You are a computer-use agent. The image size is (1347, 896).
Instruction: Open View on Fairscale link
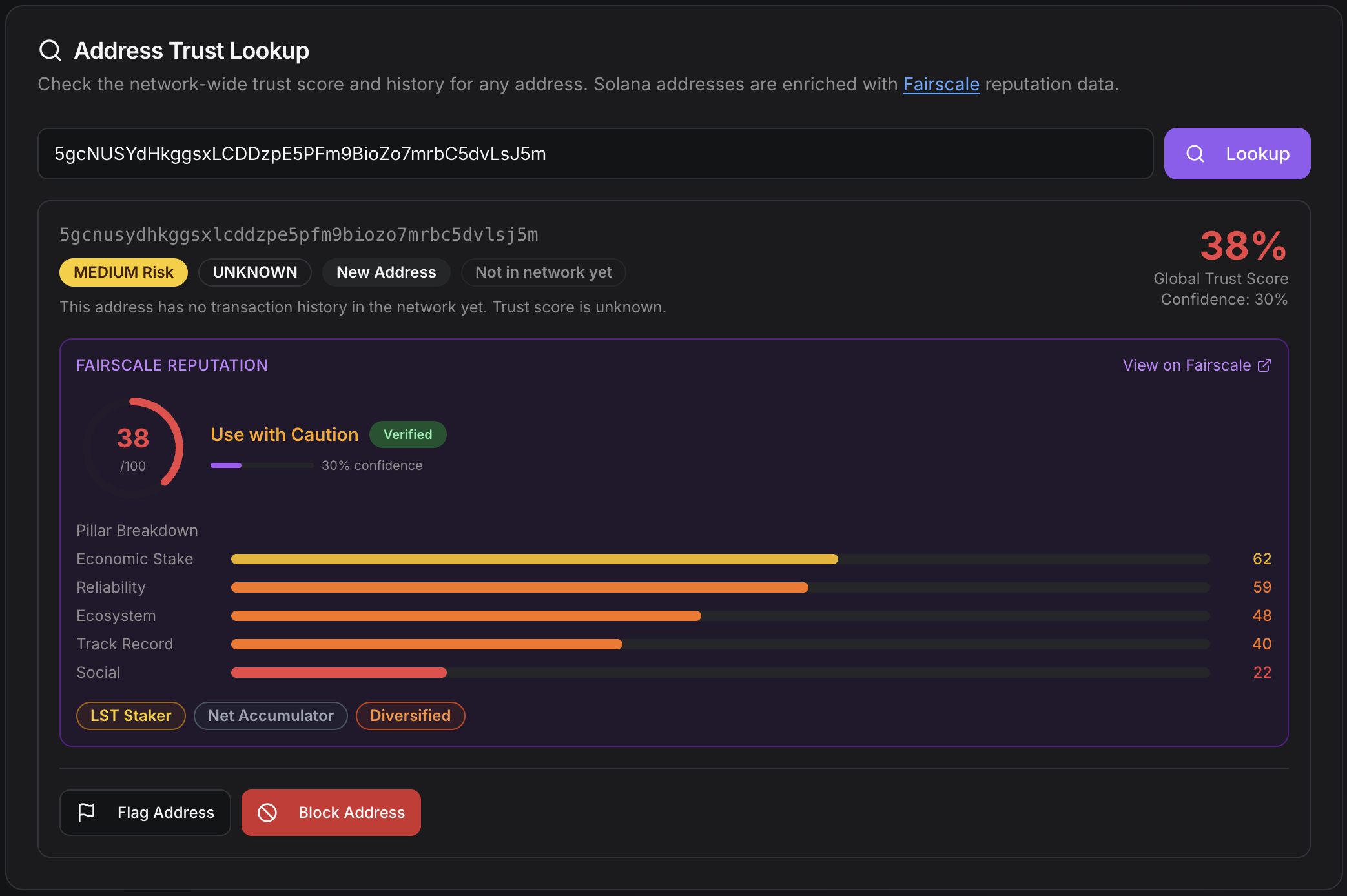click(1197, 365)
